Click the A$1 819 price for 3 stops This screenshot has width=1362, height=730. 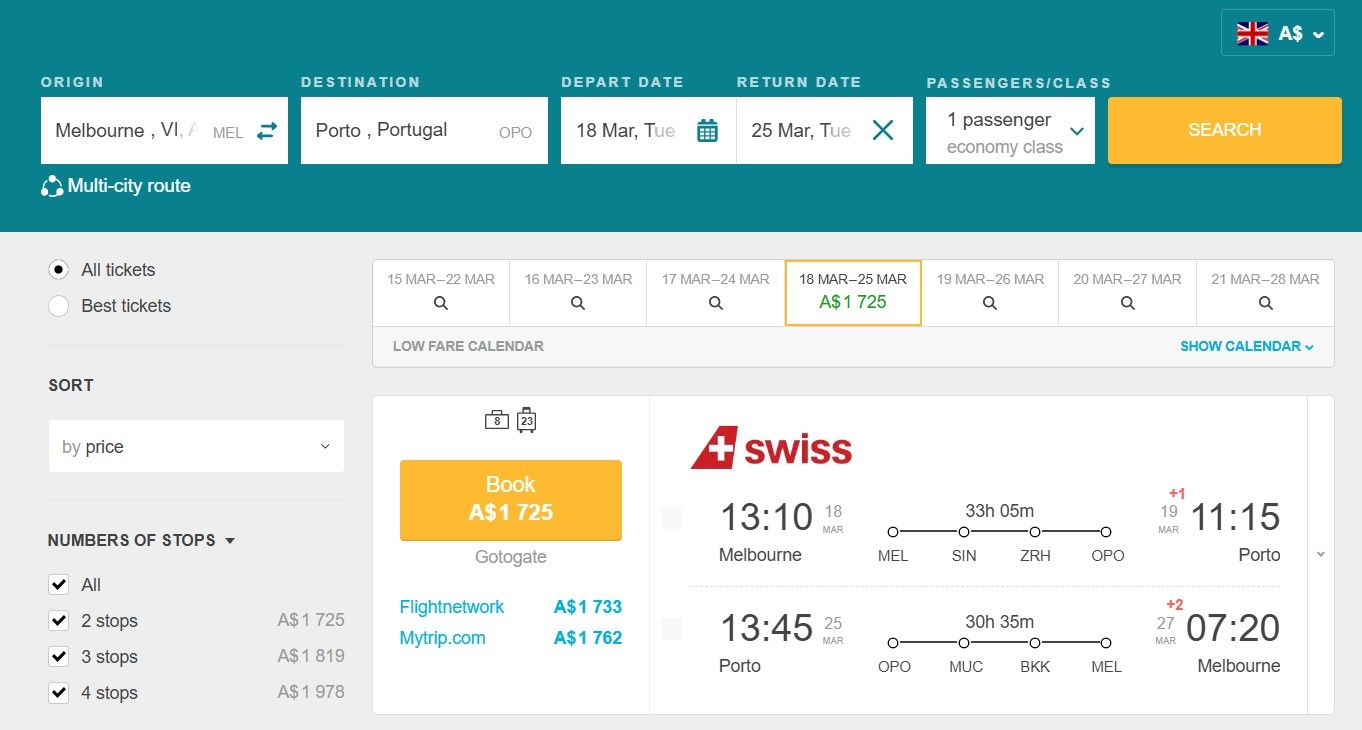click(x=311, y=657)
